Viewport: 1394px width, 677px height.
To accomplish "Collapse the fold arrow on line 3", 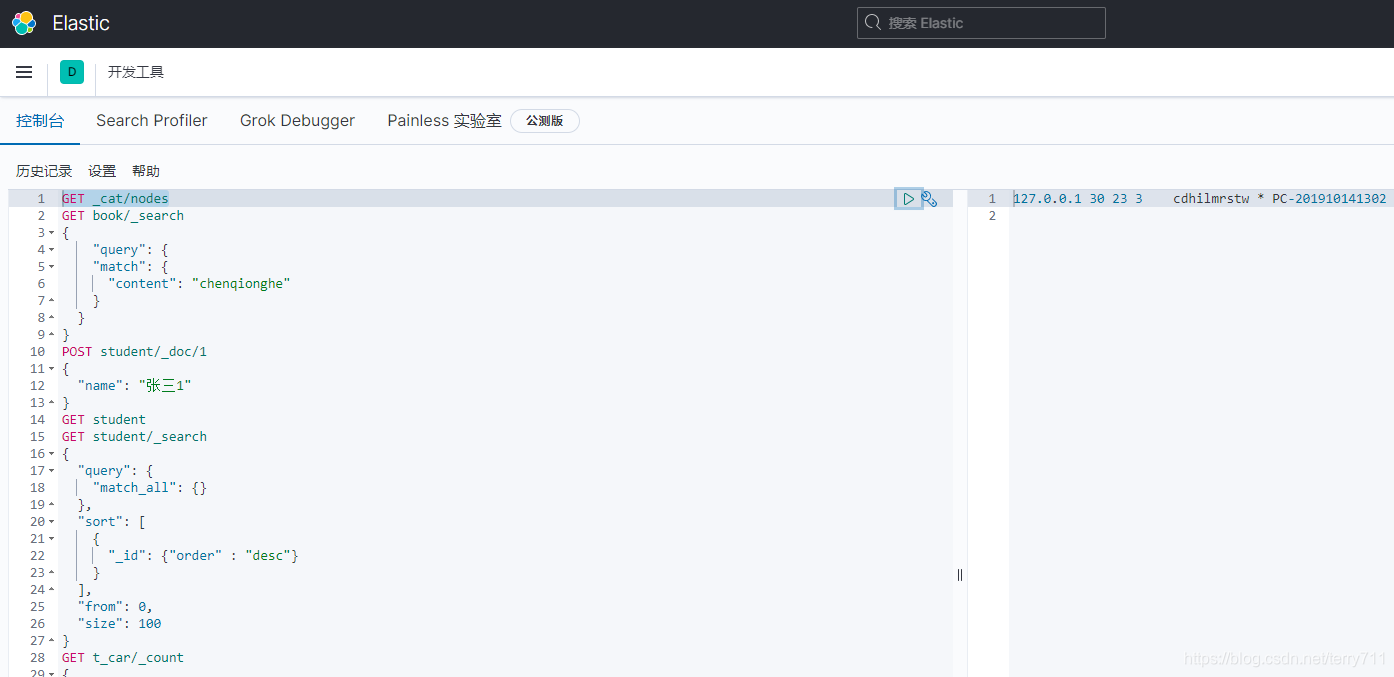I will (52, 233).
